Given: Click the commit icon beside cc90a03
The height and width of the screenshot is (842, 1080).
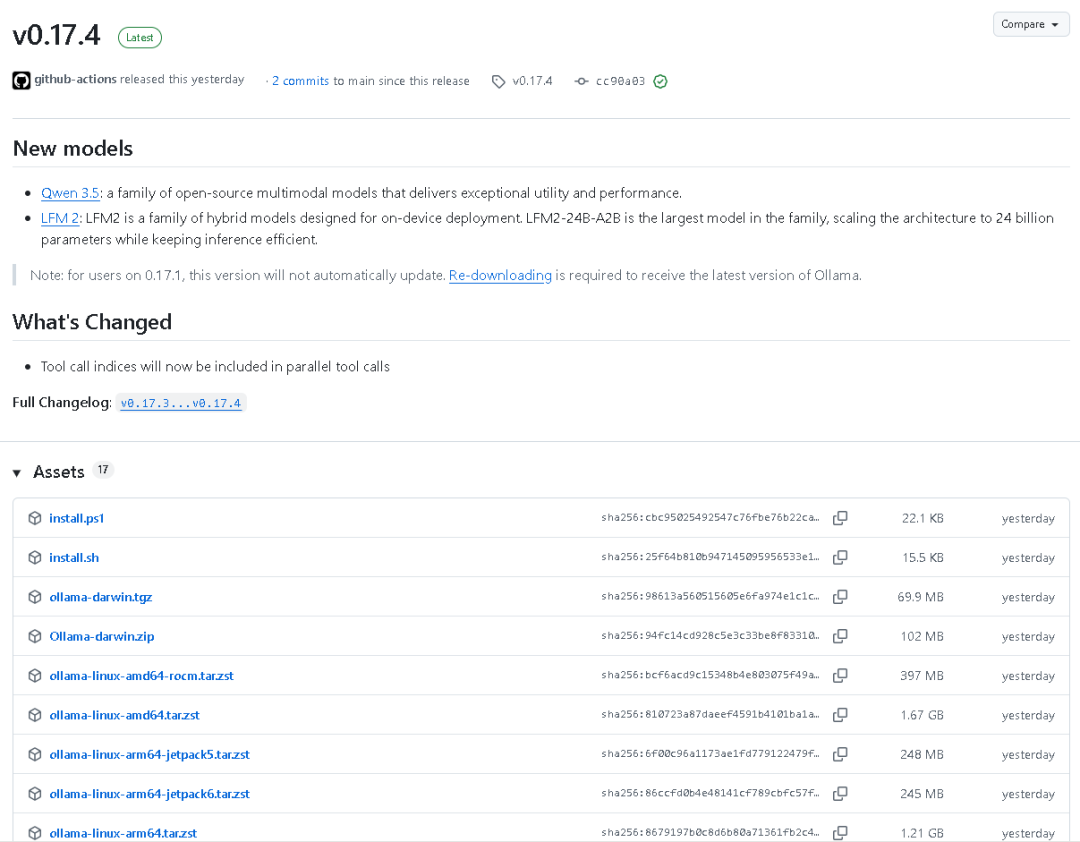Looking at the screenshot, I should [x=581, y=81].
